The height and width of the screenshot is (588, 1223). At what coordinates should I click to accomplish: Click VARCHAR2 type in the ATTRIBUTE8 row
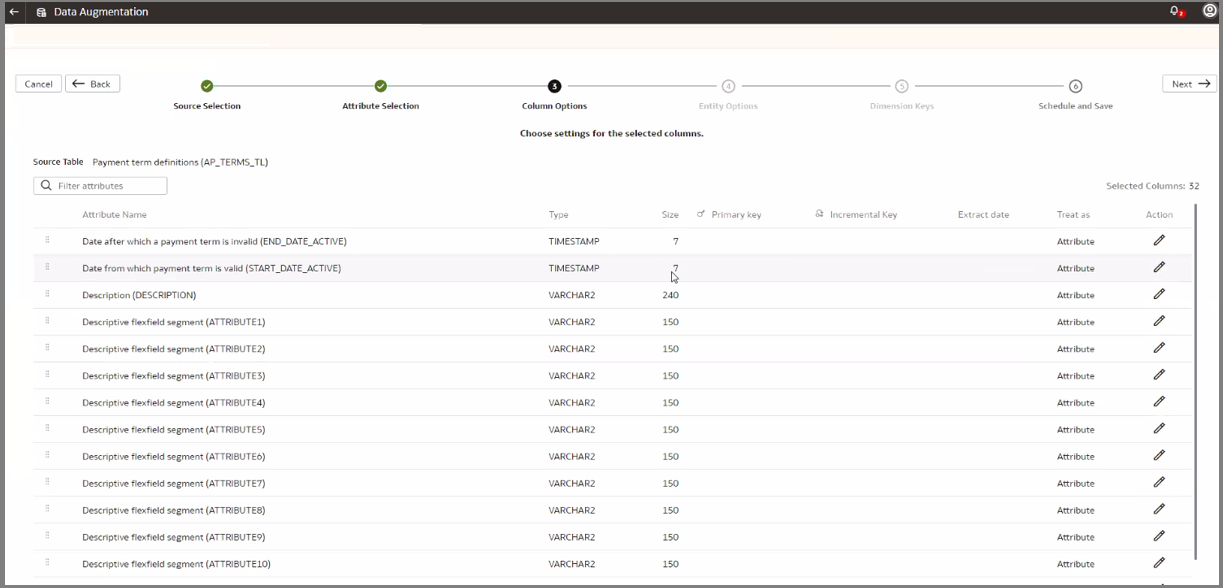tap(572, 510)
